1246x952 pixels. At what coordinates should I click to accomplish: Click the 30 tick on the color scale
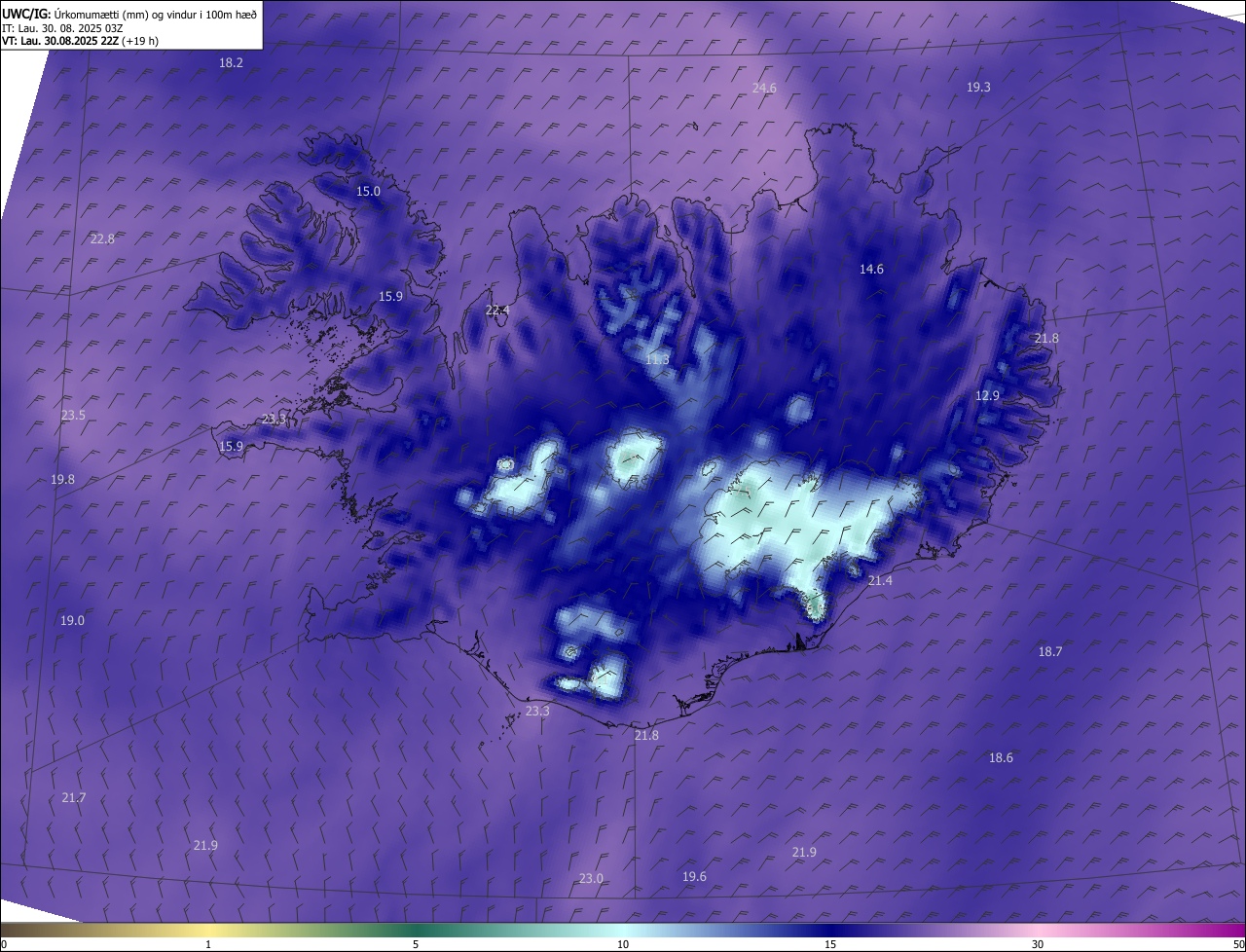click(1038, 944)
